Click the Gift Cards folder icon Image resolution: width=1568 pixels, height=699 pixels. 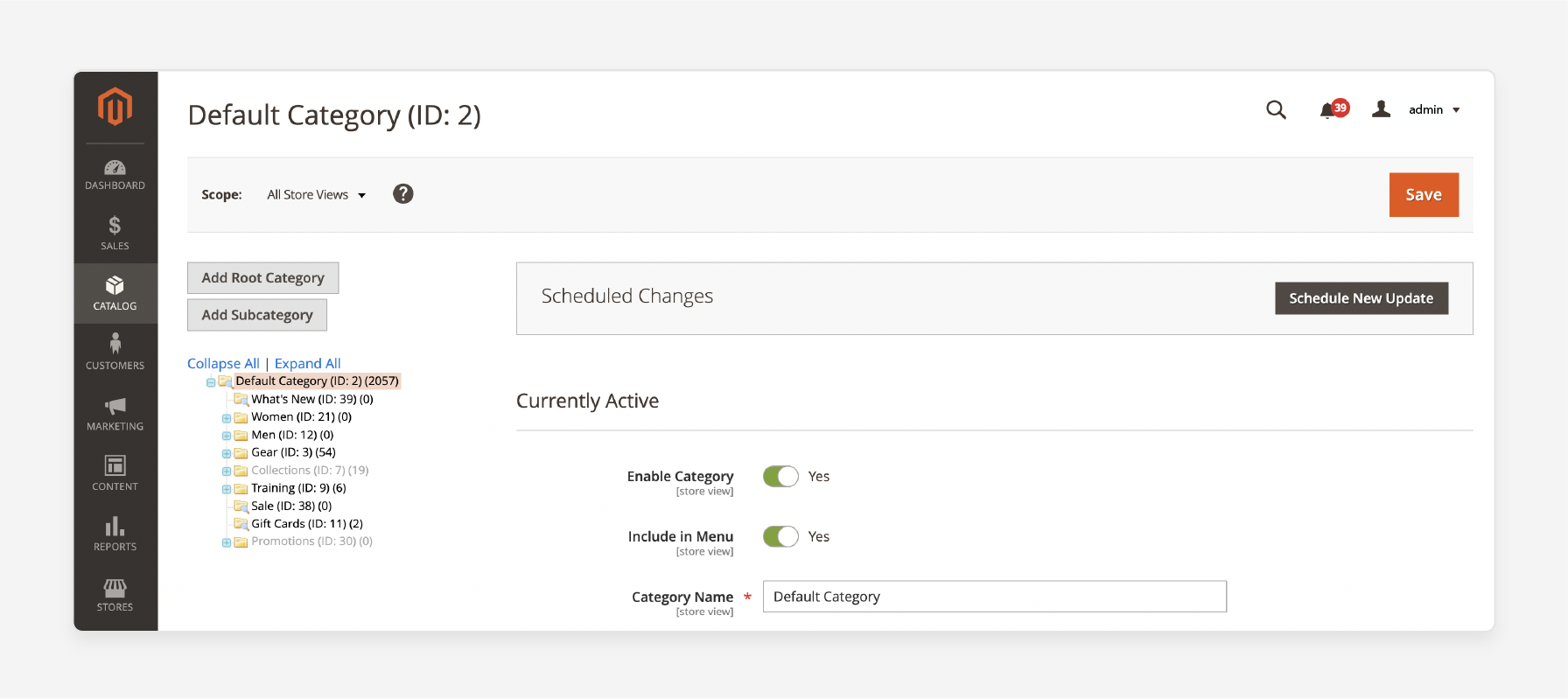241,524
